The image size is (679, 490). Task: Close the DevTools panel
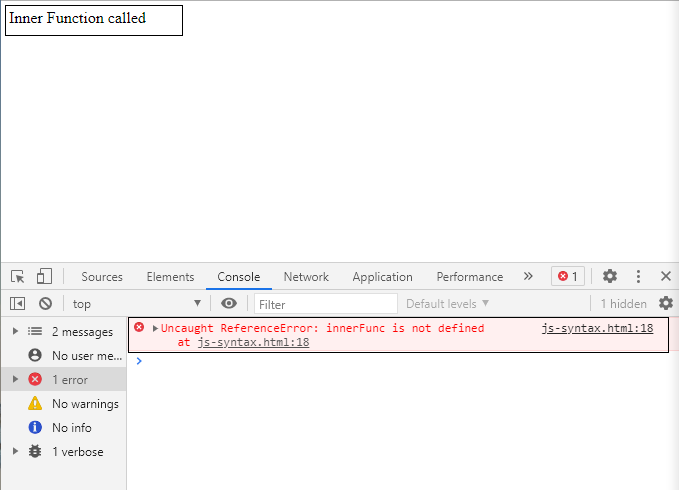click(666, 277)
